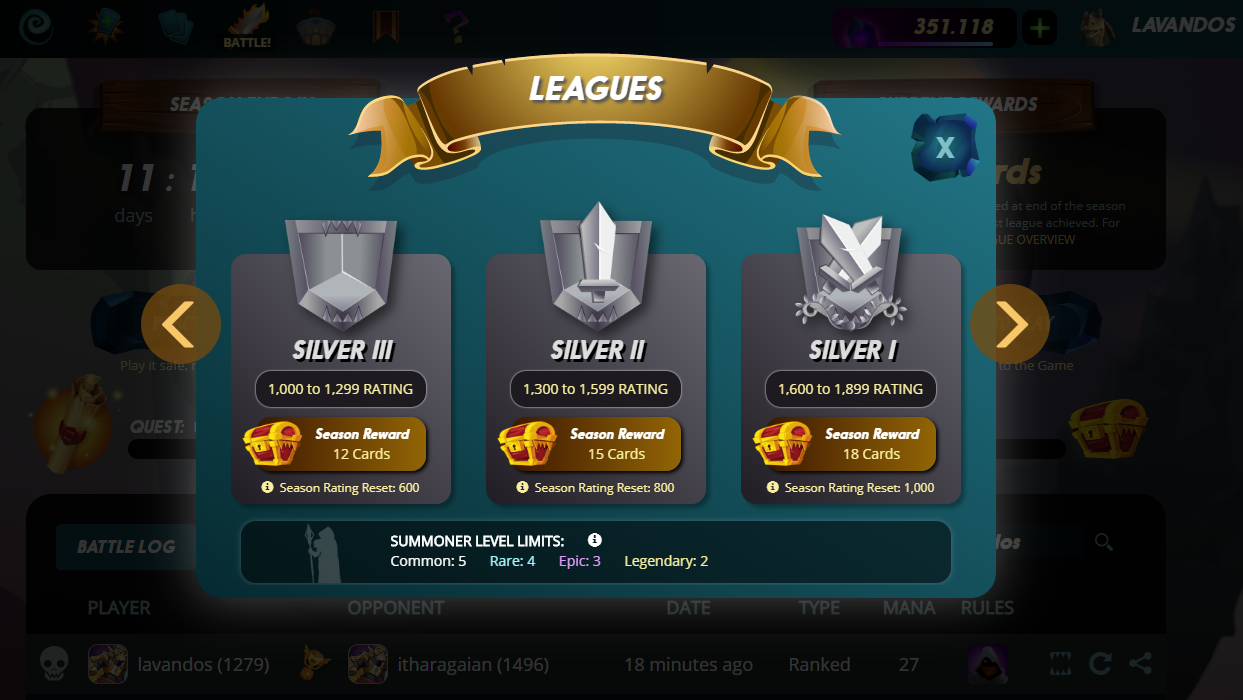Open the BATTLE! menu in top bar
Image resolution: width=1243 pixels, height=700 pixels.
(x=247, y=27)
